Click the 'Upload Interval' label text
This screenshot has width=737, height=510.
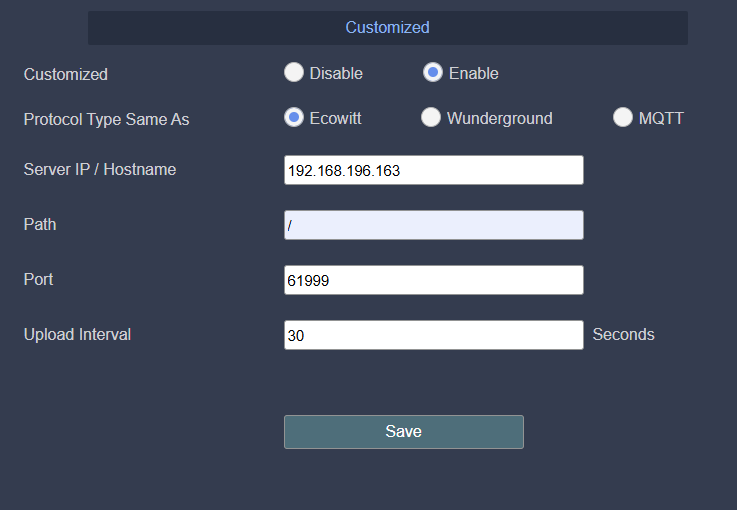[77, 335]
